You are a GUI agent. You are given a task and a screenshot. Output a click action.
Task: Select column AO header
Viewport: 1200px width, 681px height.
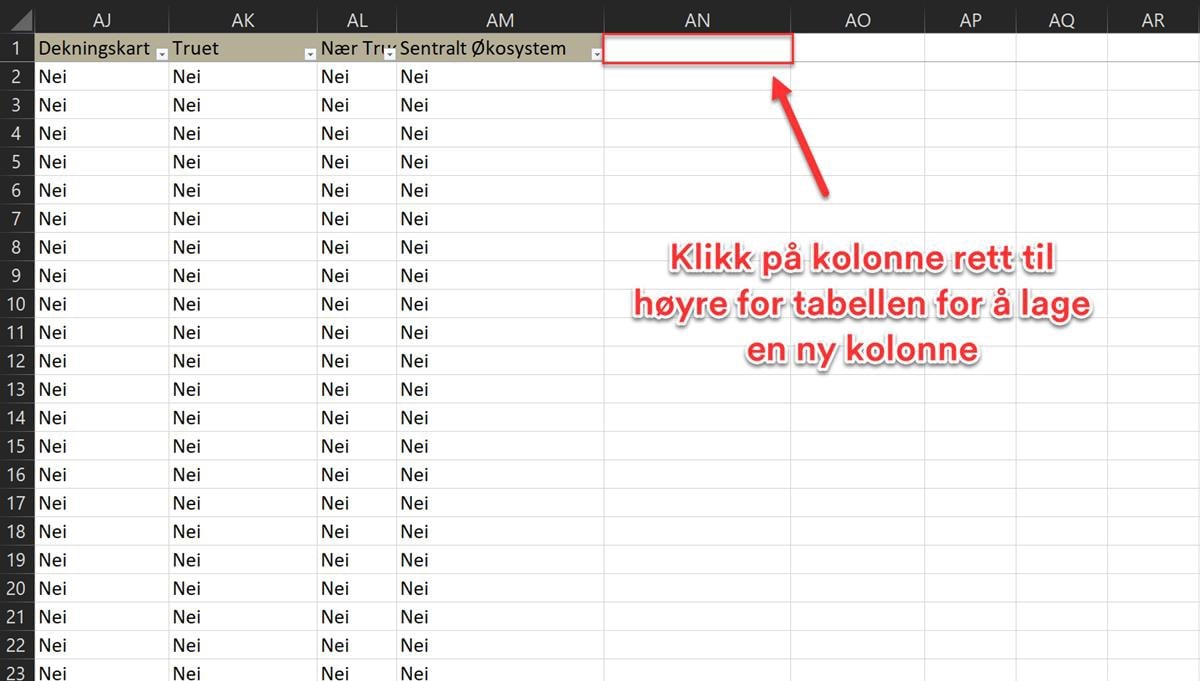click(x=857, y=20)
